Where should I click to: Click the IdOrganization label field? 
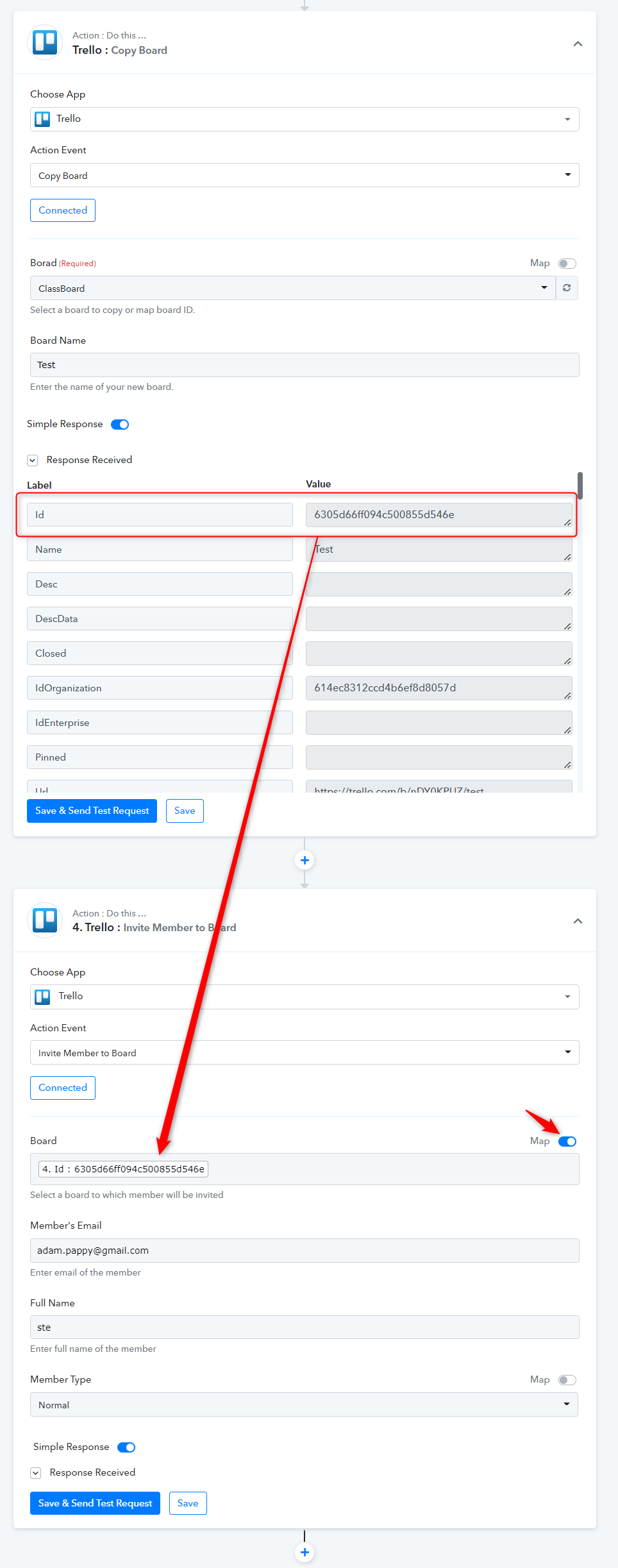click(x=160, y=688)
